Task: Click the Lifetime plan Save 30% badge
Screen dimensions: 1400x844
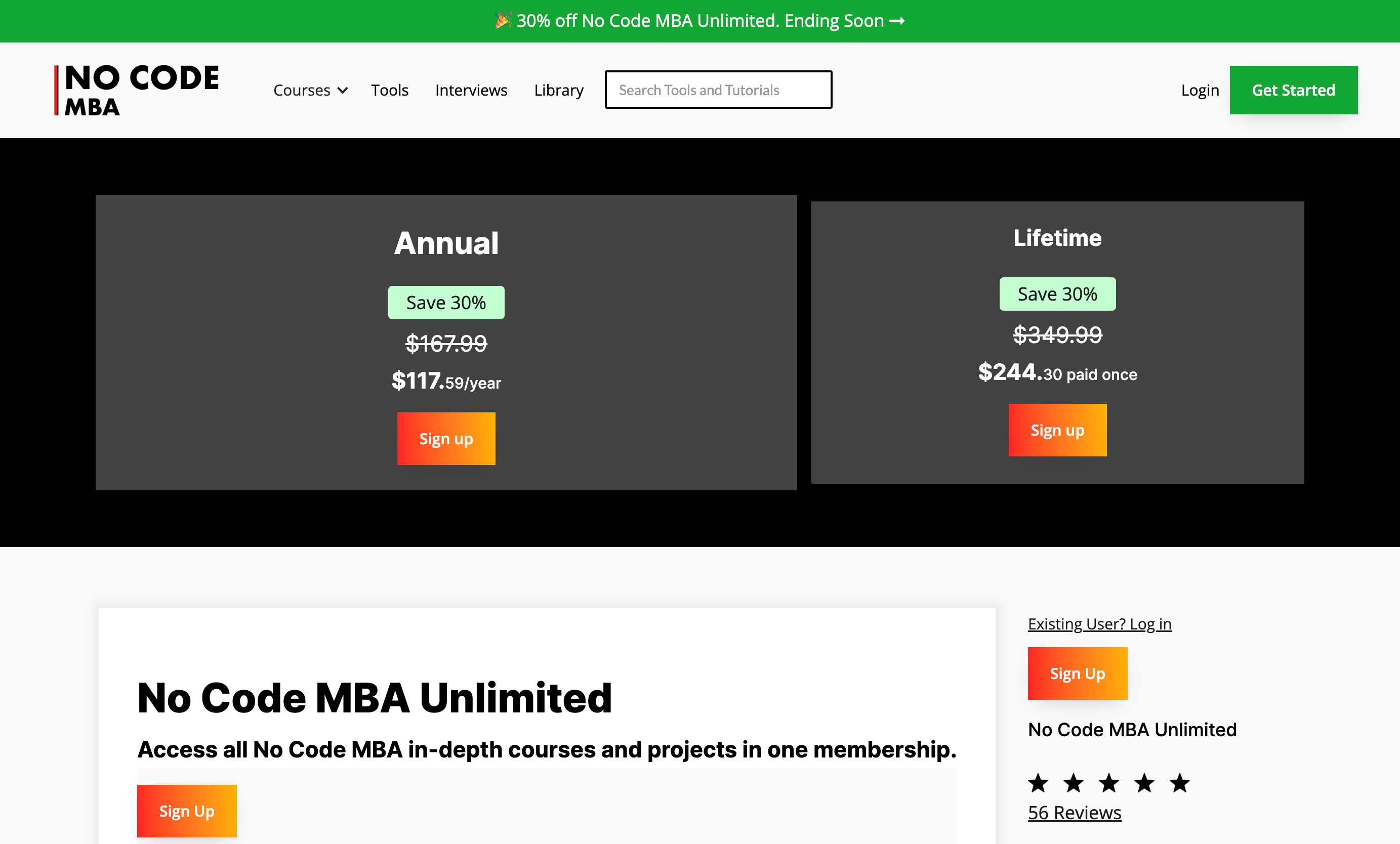Action: pos(1057,294)
